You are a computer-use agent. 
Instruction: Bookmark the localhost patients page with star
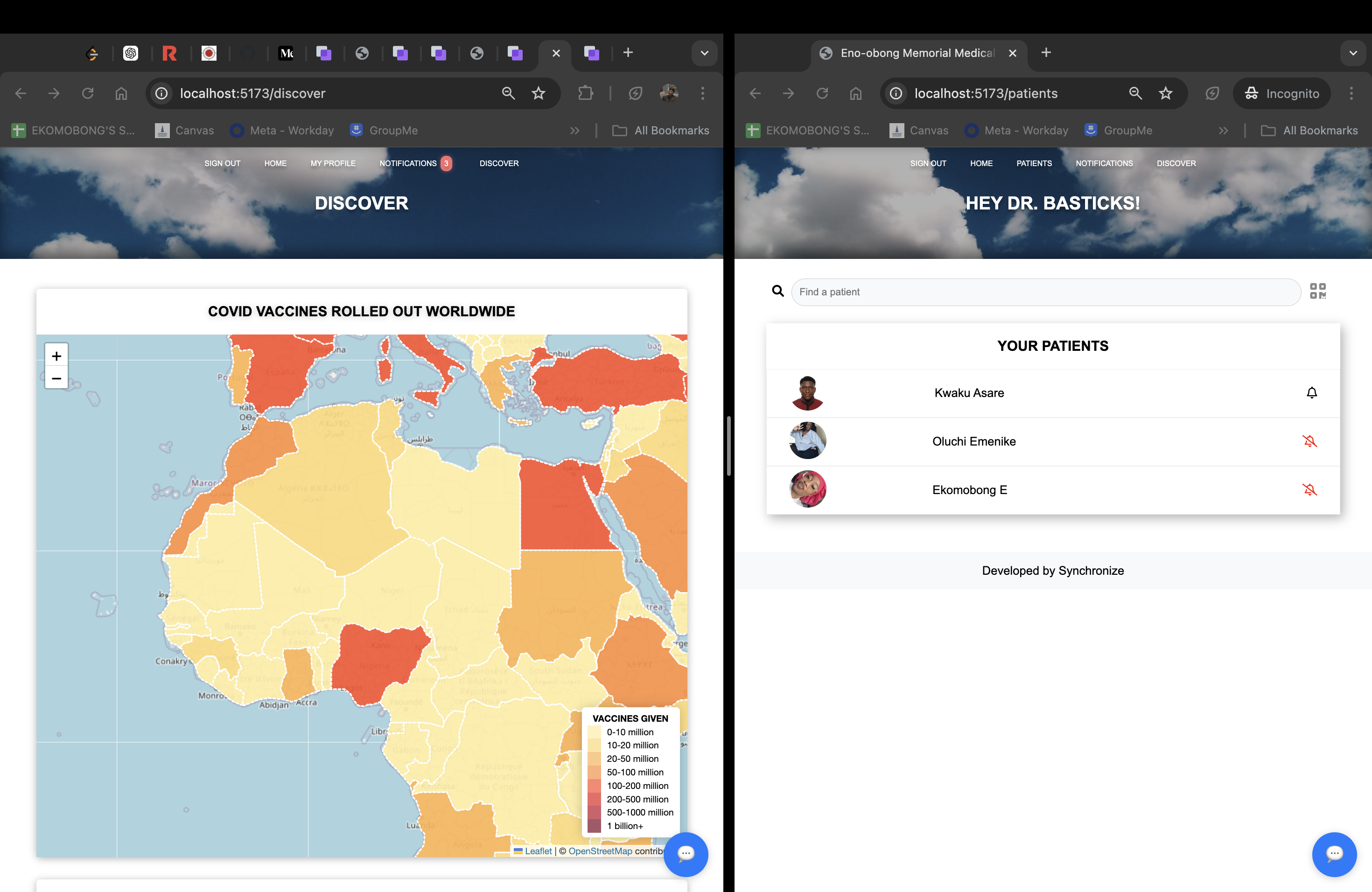(1165, 93)
